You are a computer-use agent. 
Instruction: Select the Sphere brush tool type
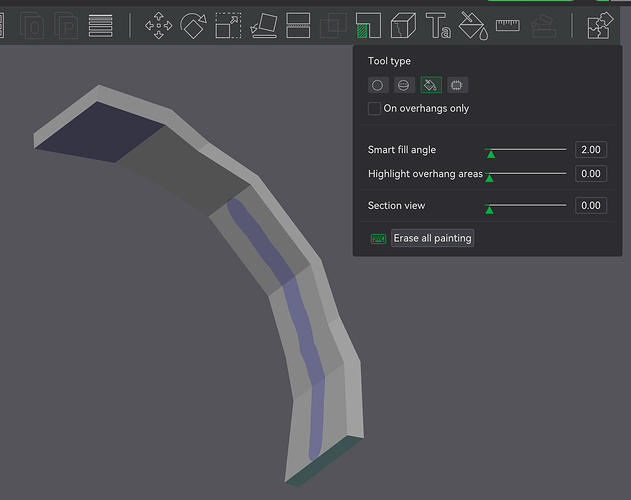click(x=404, y=85)
